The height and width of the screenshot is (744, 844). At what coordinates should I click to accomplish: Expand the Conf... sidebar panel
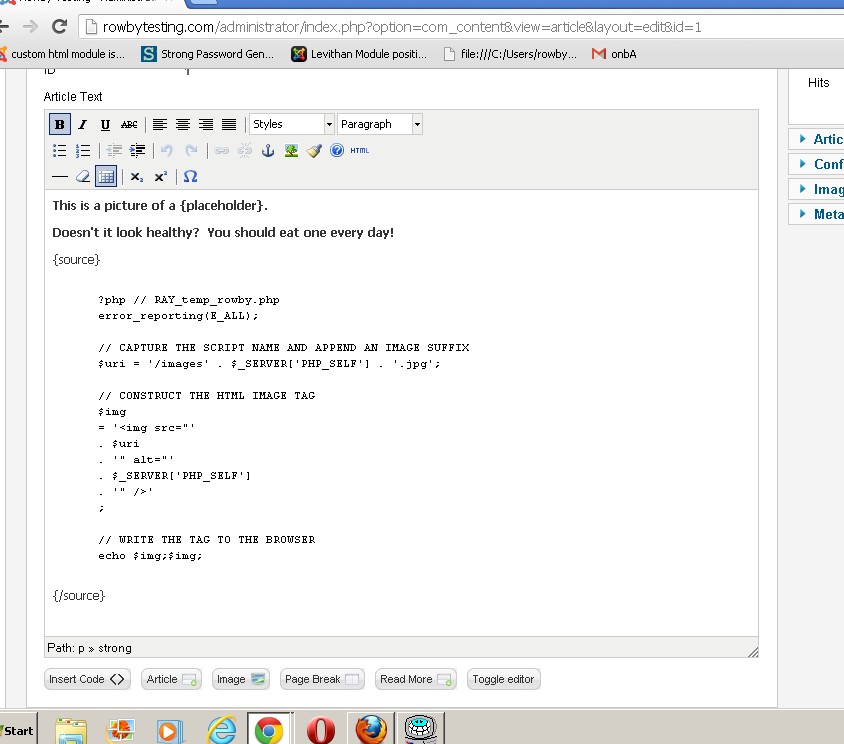pyautogui.click(x=816, y=164)
